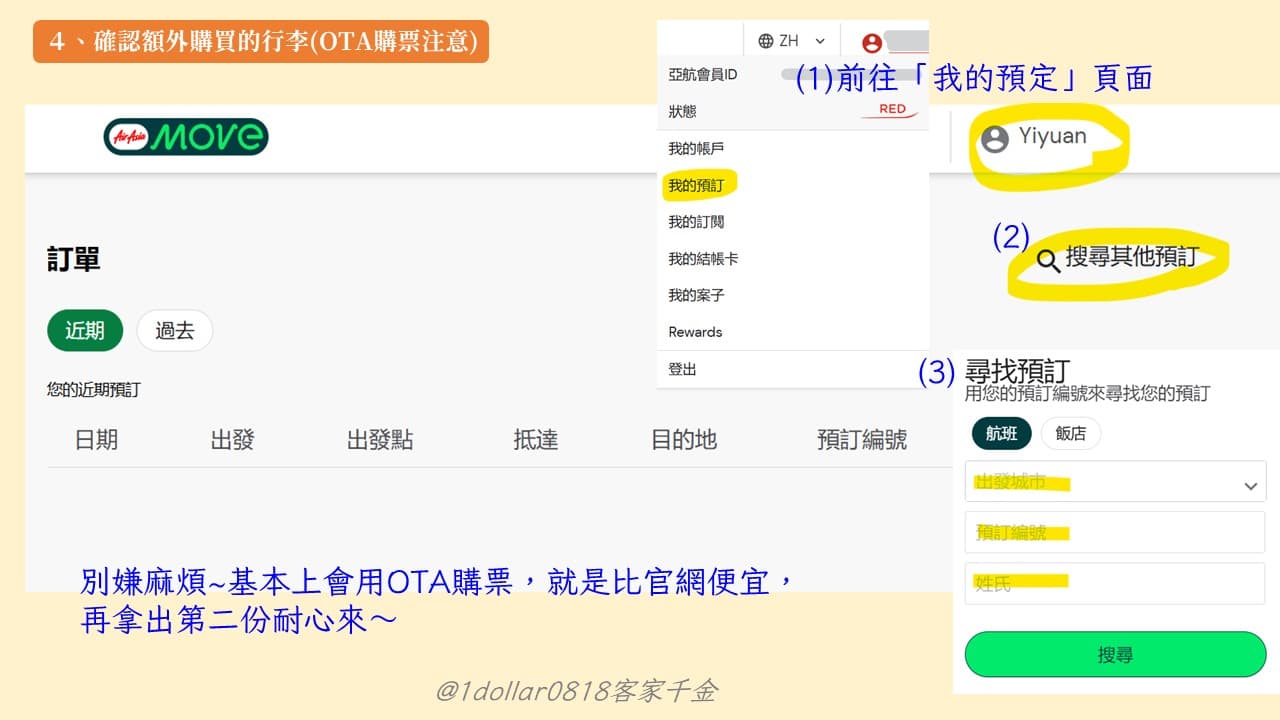
Task: Click the RED status badge
Action: pos(890,110)
